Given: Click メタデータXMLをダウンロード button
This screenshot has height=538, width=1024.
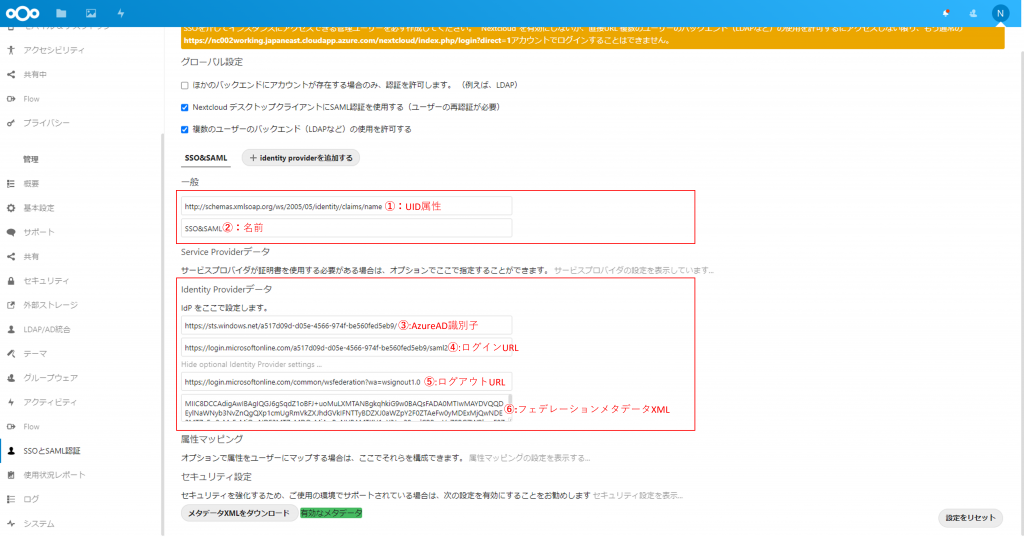Looking at the screenshot, I should 239,514.
